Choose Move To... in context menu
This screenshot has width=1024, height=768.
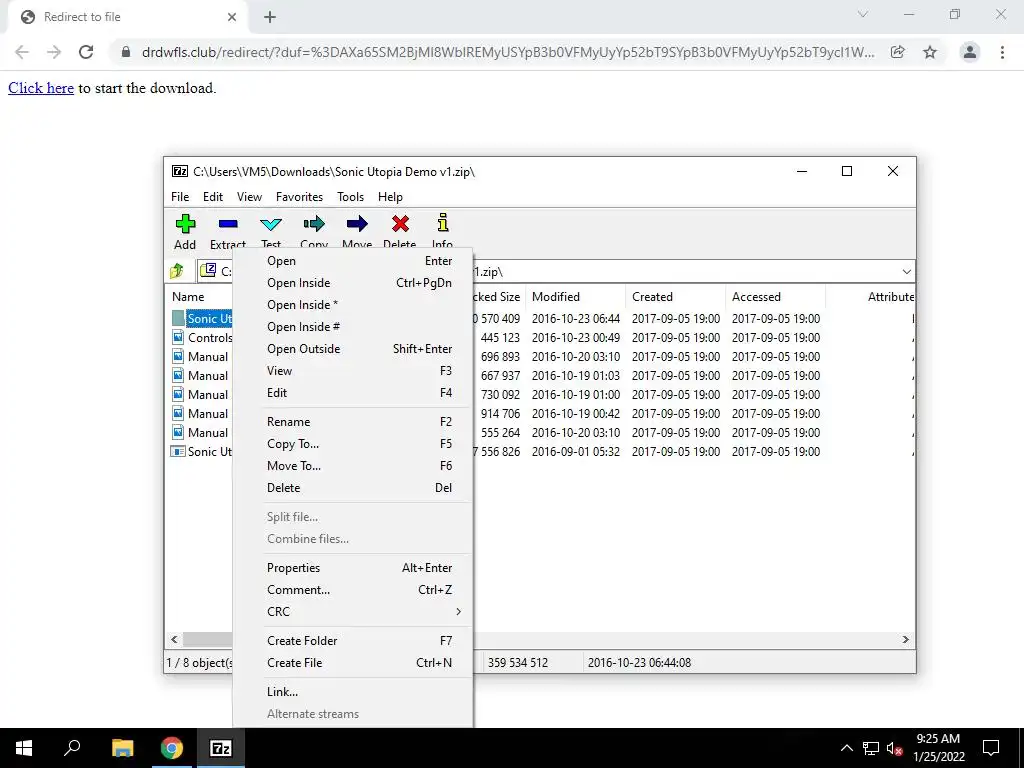point(353,466)
